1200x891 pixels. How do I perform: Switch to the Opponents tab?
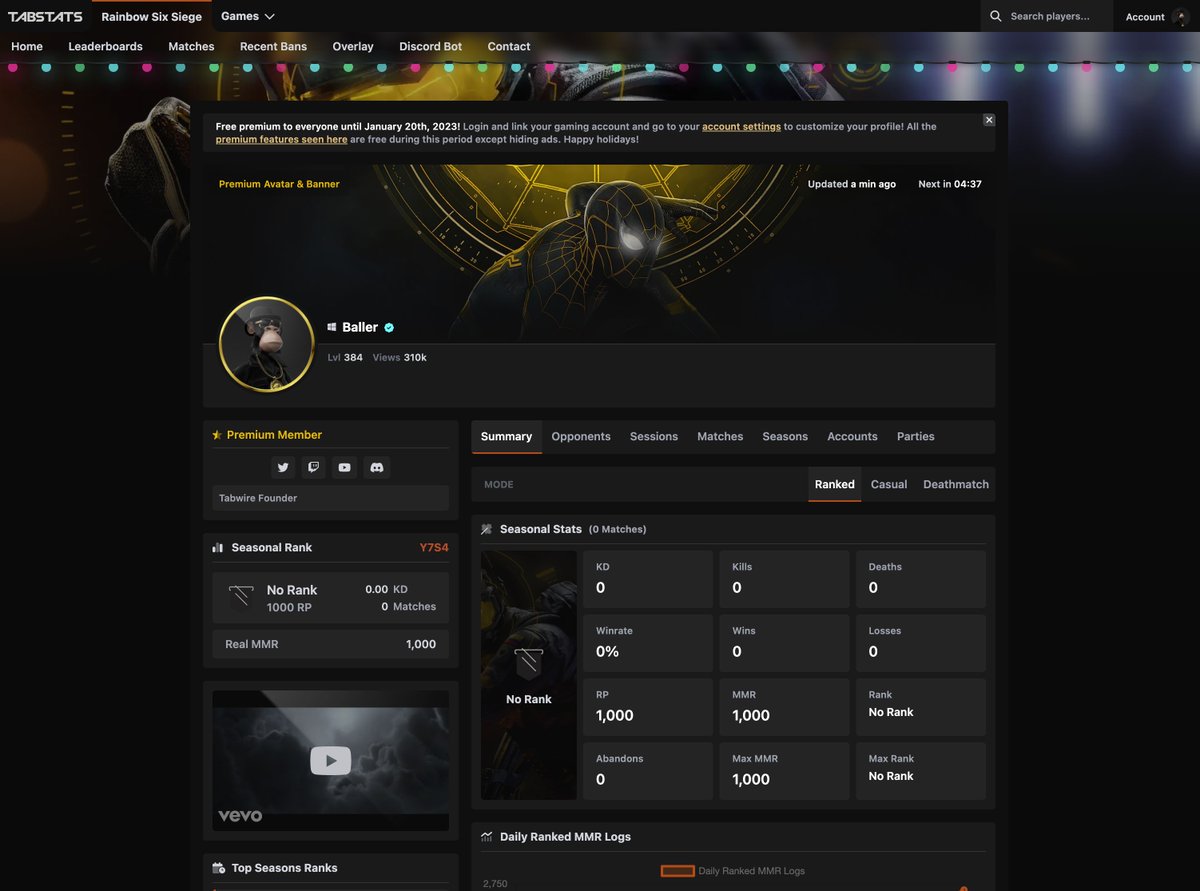[581, 437]
